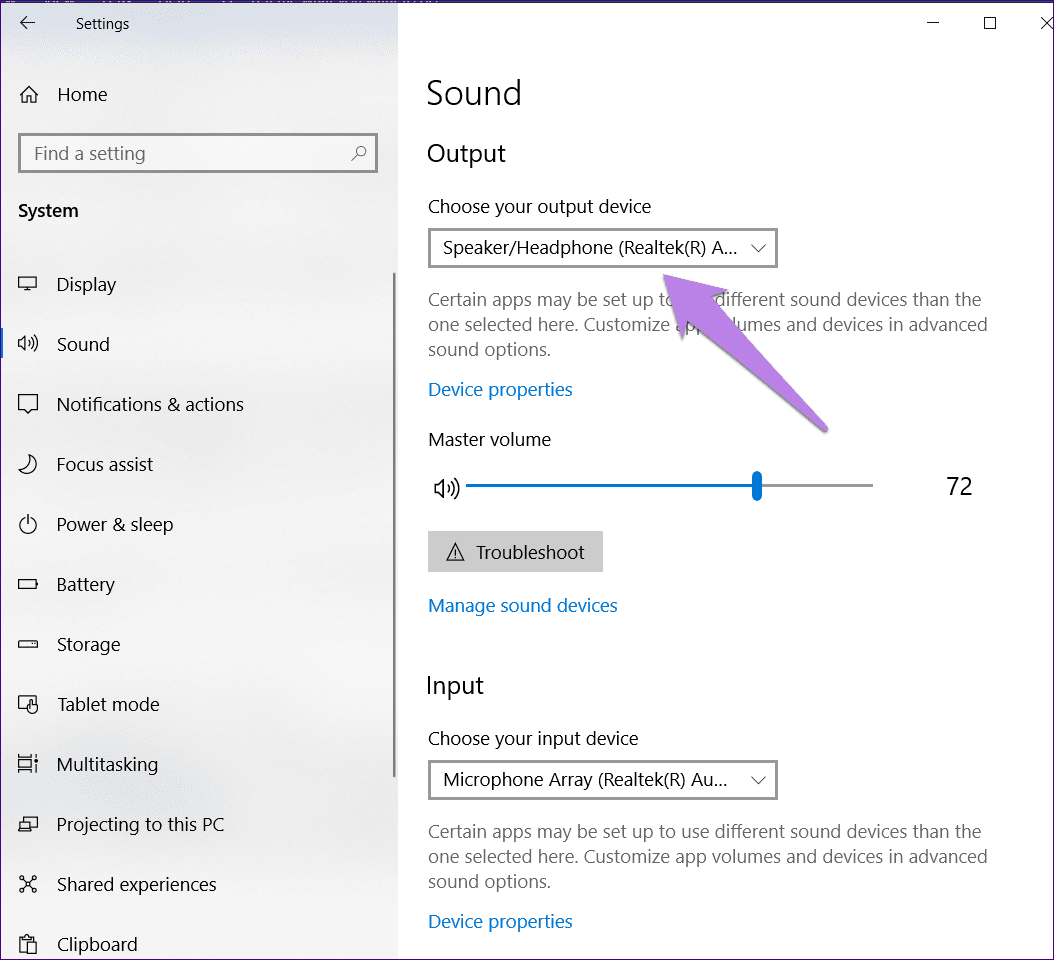
Task: Click the Find a setting search box
Action: (198, 153)
